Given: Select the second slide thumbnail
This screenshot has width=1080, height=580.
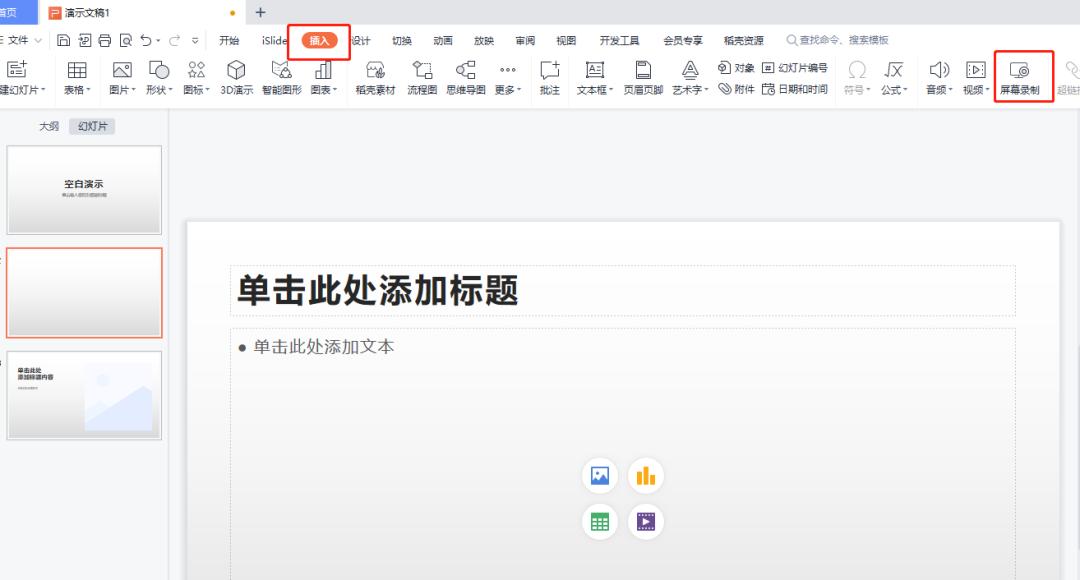Looking at the screenshot, I should click(x=84, y=292).
